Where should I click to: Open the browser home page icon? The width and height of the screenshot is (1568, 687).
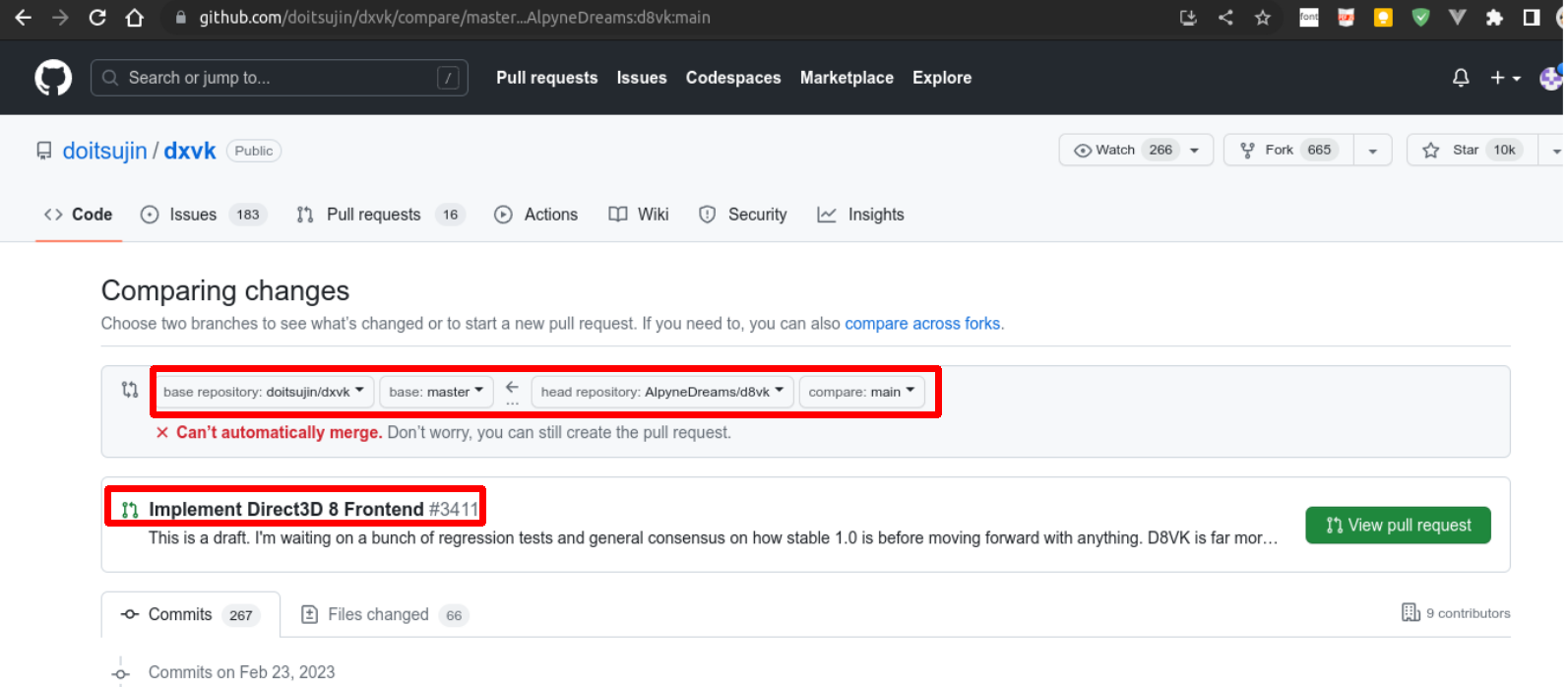pyautogui.click(x=135, y=18)
